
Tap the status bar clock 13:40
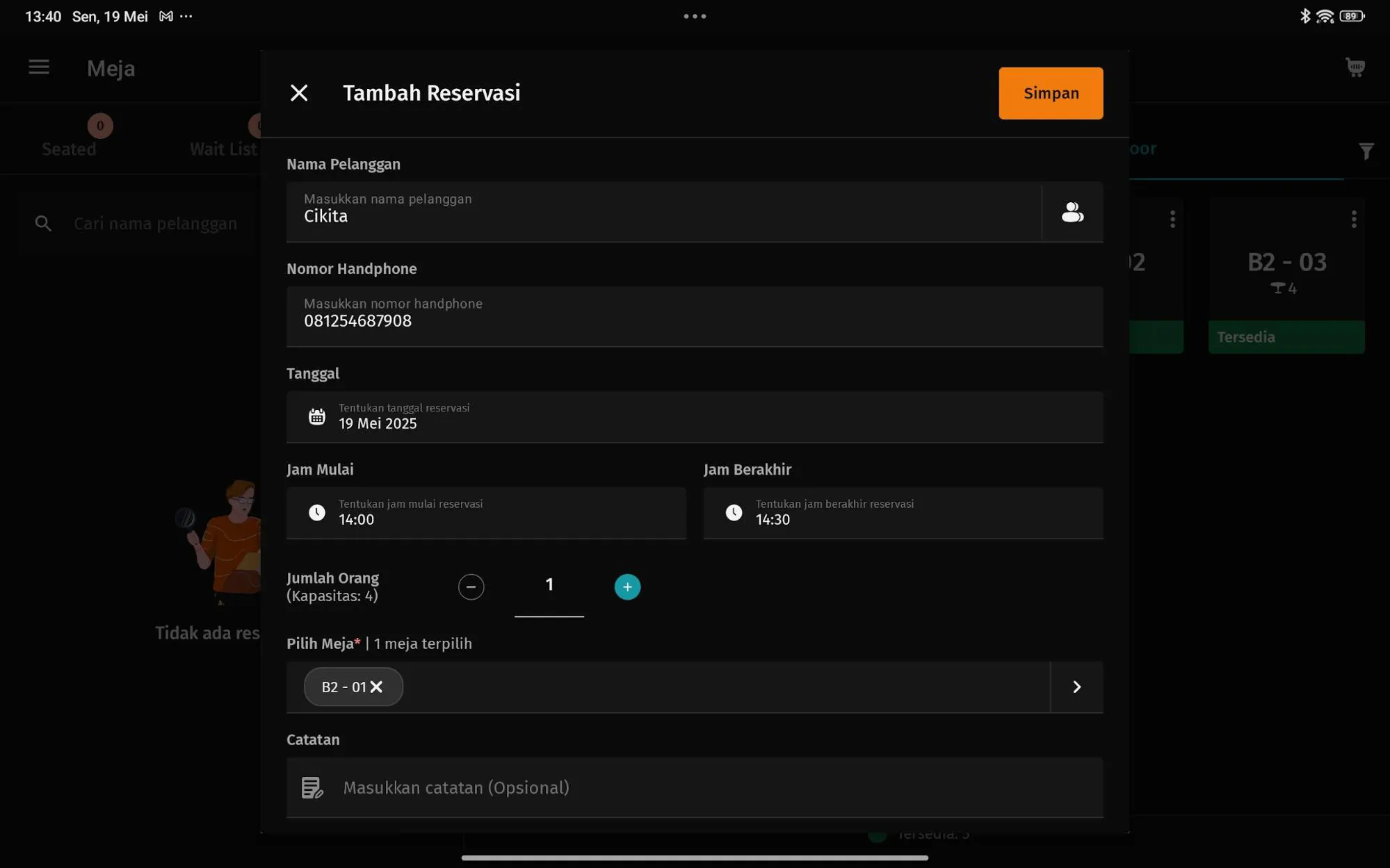(x=43, y=16)
